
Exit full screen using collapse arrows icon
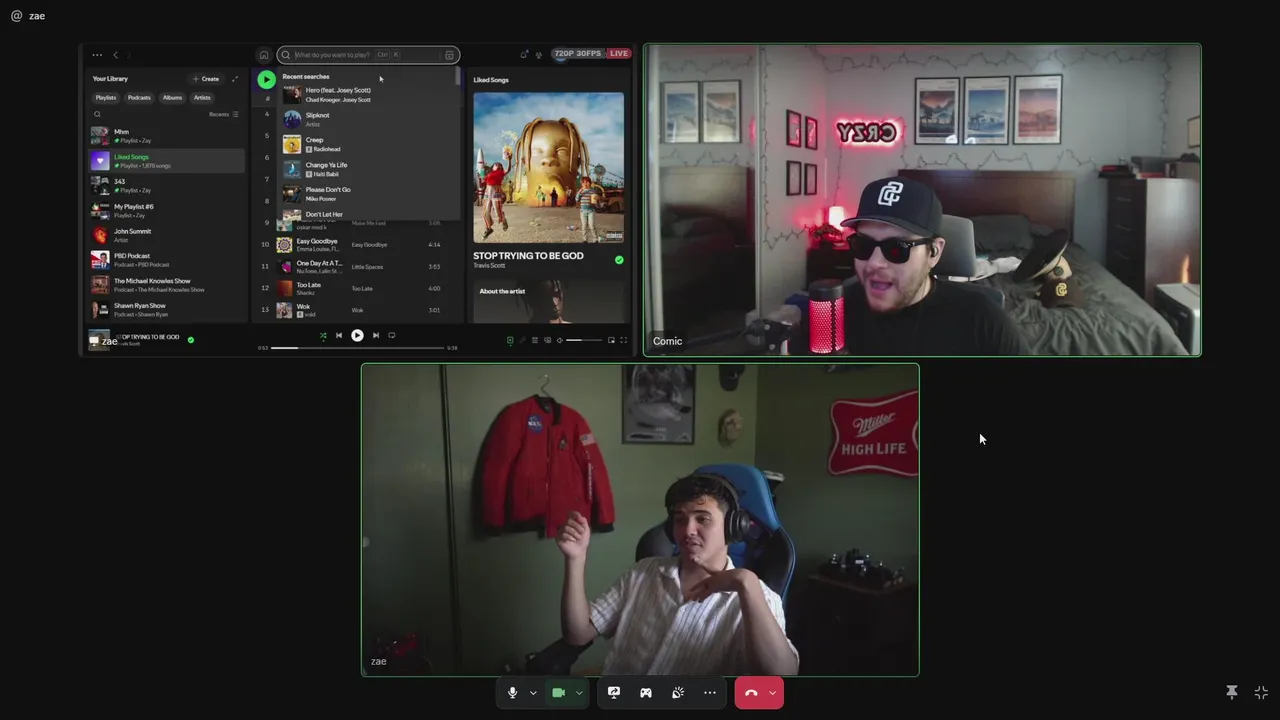1261,692
